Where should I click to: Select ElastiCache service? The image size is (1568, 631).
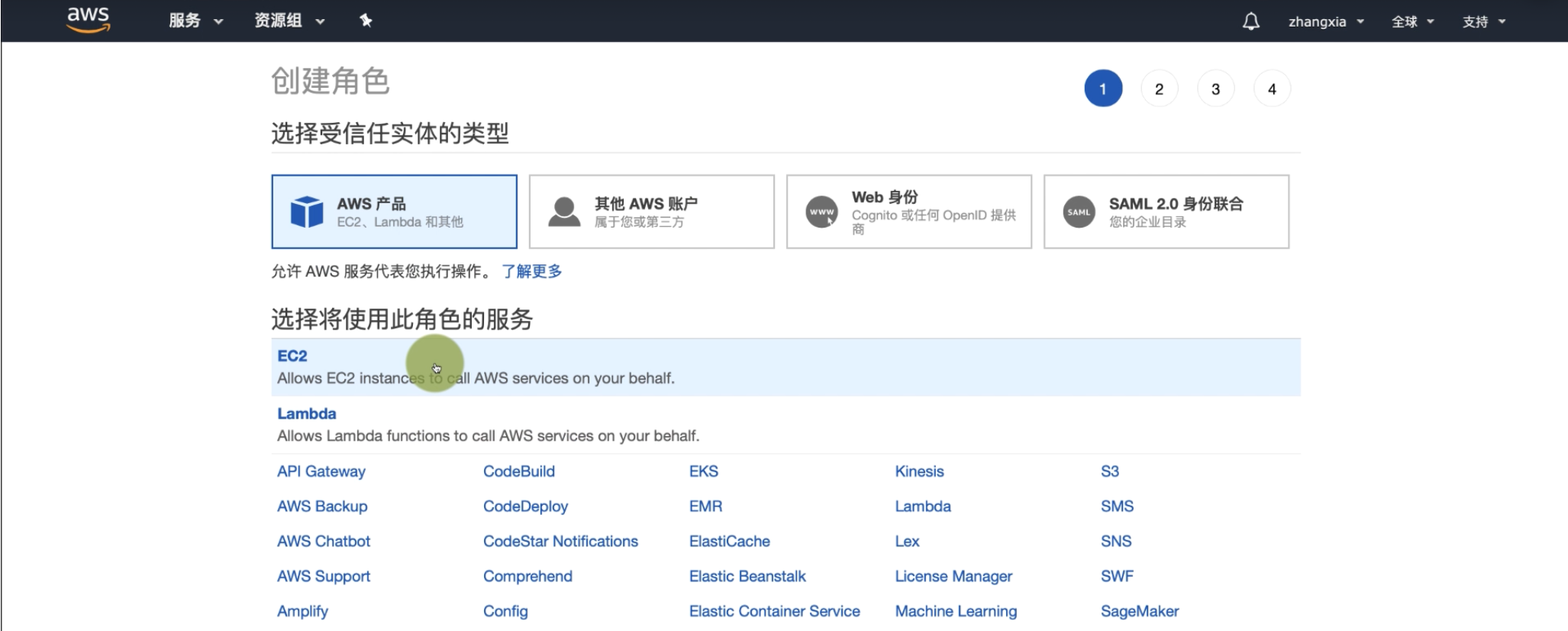(x=730, y=542)
